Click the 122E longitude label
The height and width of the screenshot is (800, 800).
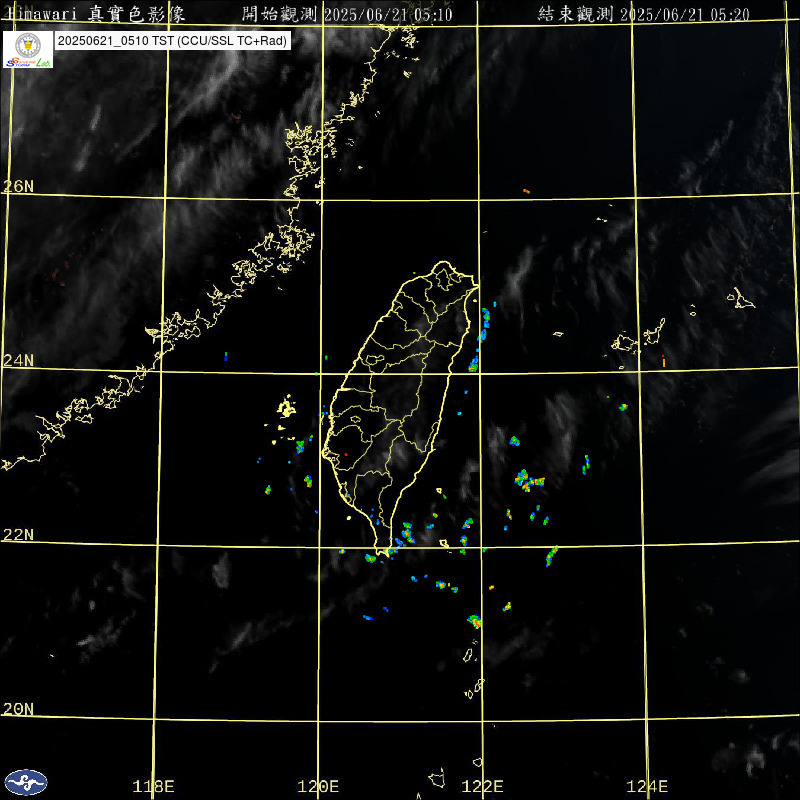coord(482,786)
